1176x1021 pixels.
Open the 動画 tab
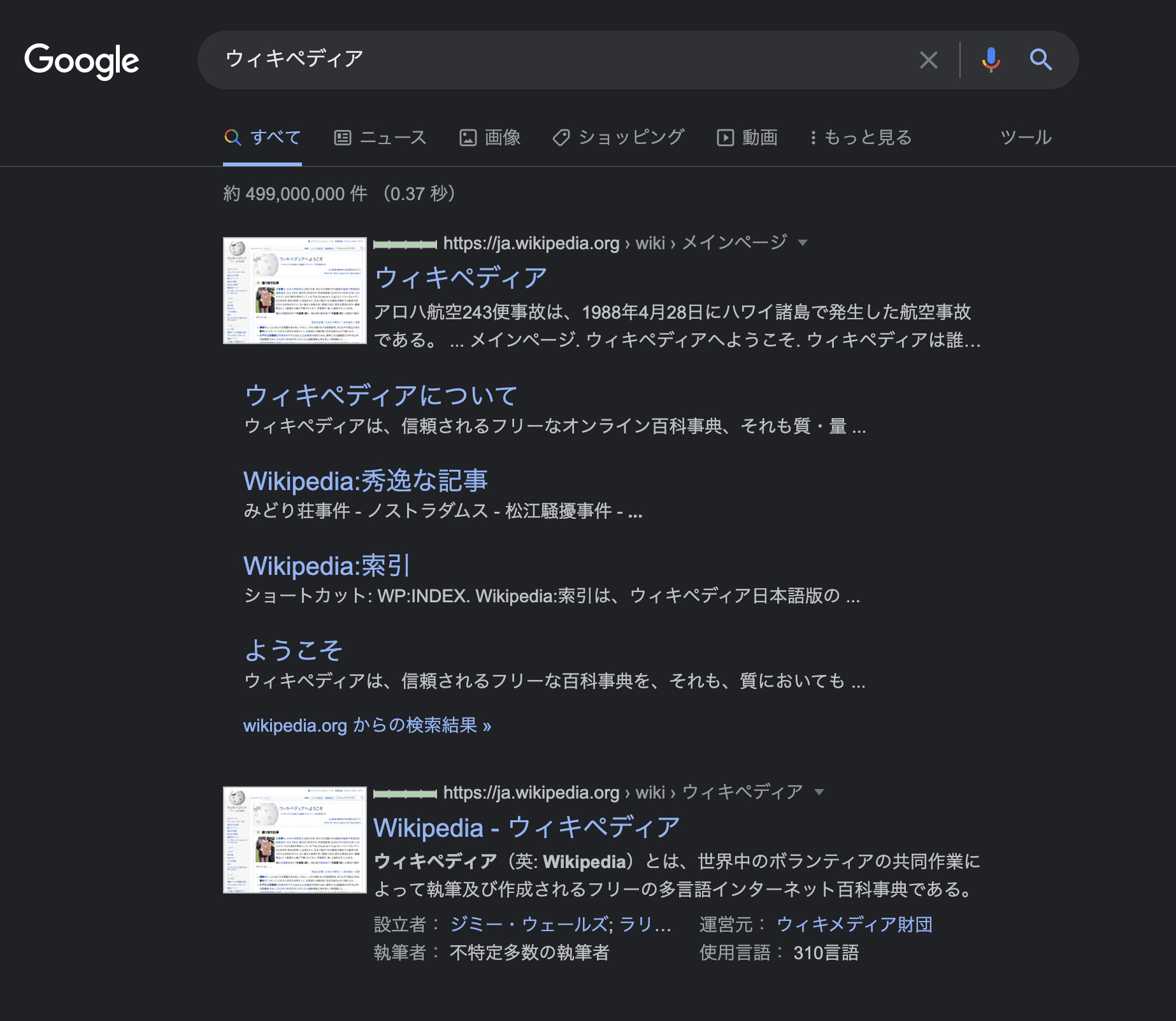click(x=747, y=137)
